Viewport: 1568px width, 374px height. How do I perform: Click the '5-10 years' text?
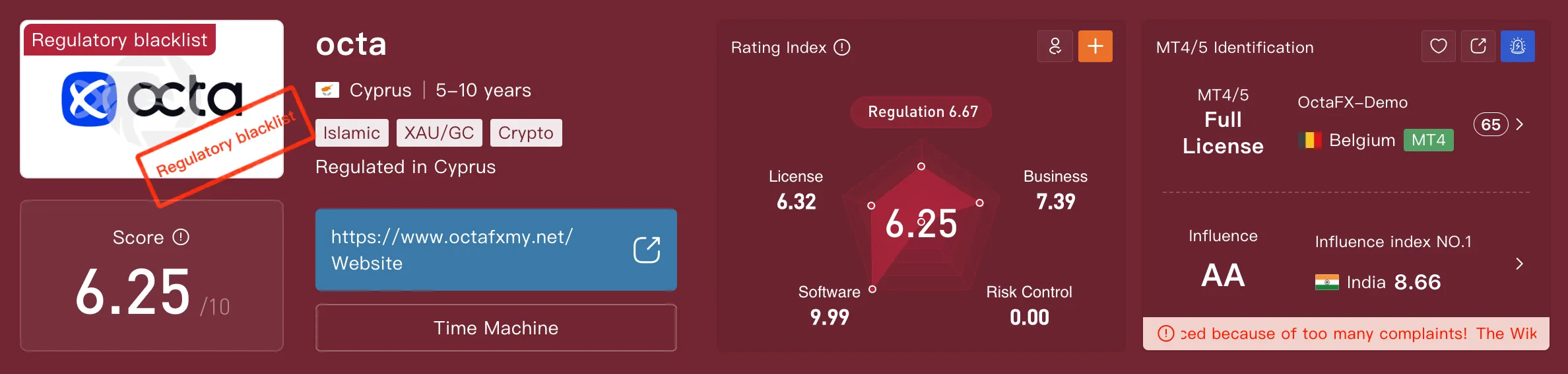click(483, 90)
